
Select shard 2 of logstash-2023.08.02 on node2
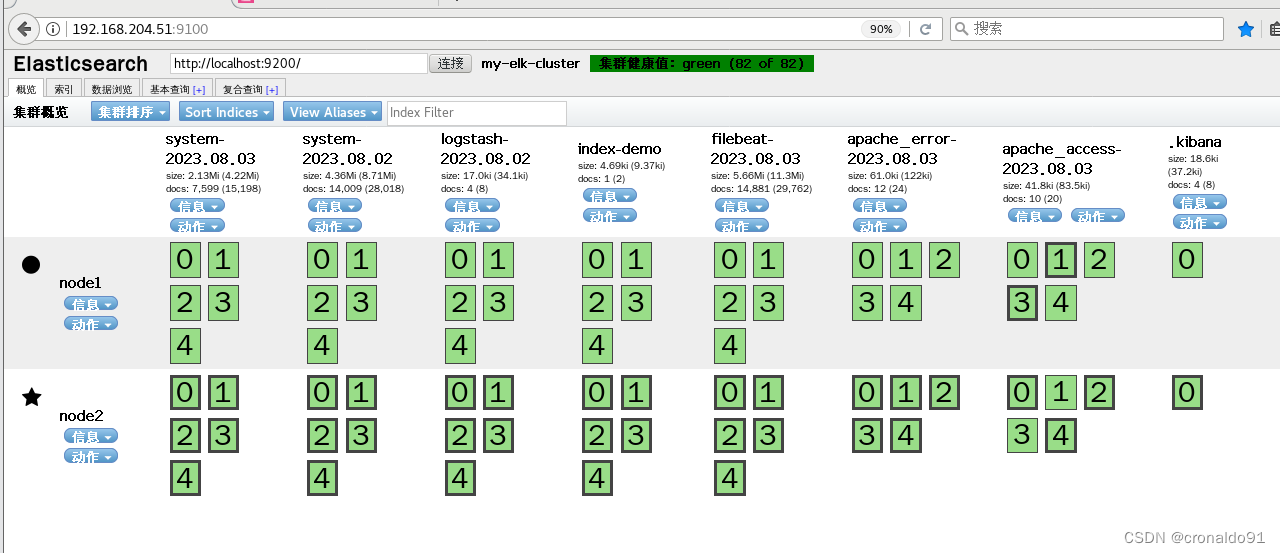point(460,435)
